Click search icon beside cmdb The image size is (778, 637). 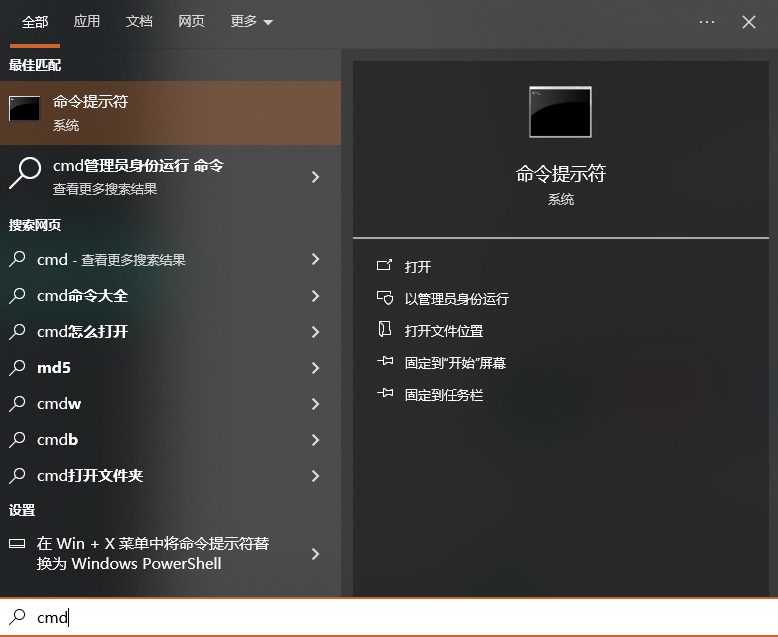coord(17,440)
